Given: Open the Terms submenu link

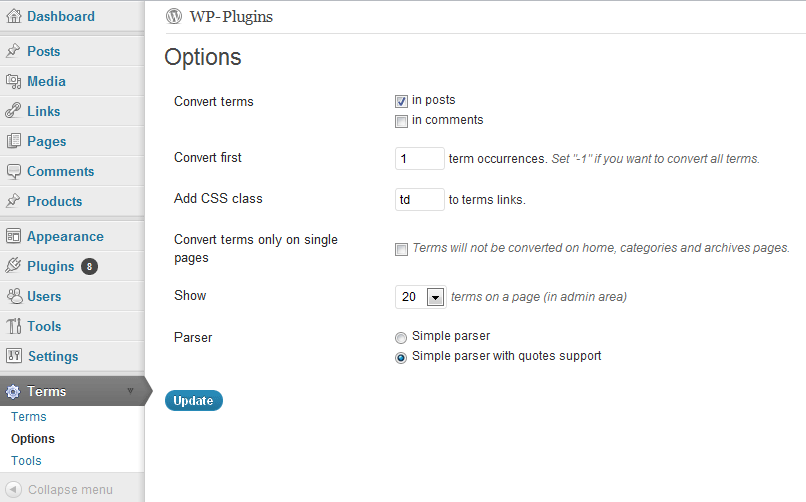Looking at the screenshot, I should tap(28, 417).
